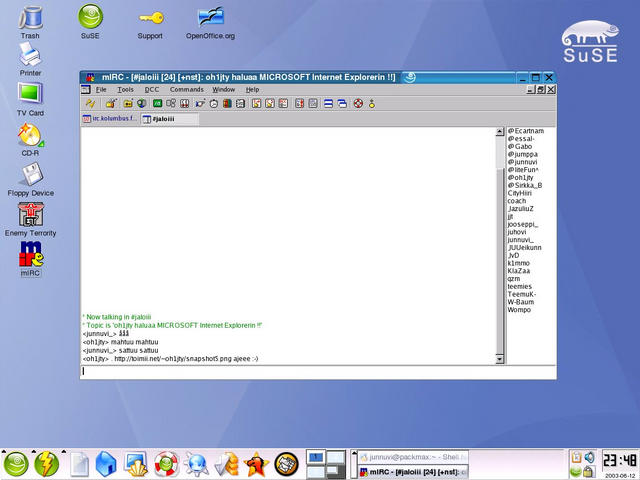Viewport: 640px width, 480px height.
Task: Click the yellow About mIRC toolbar icon
Action: (372, 104)
